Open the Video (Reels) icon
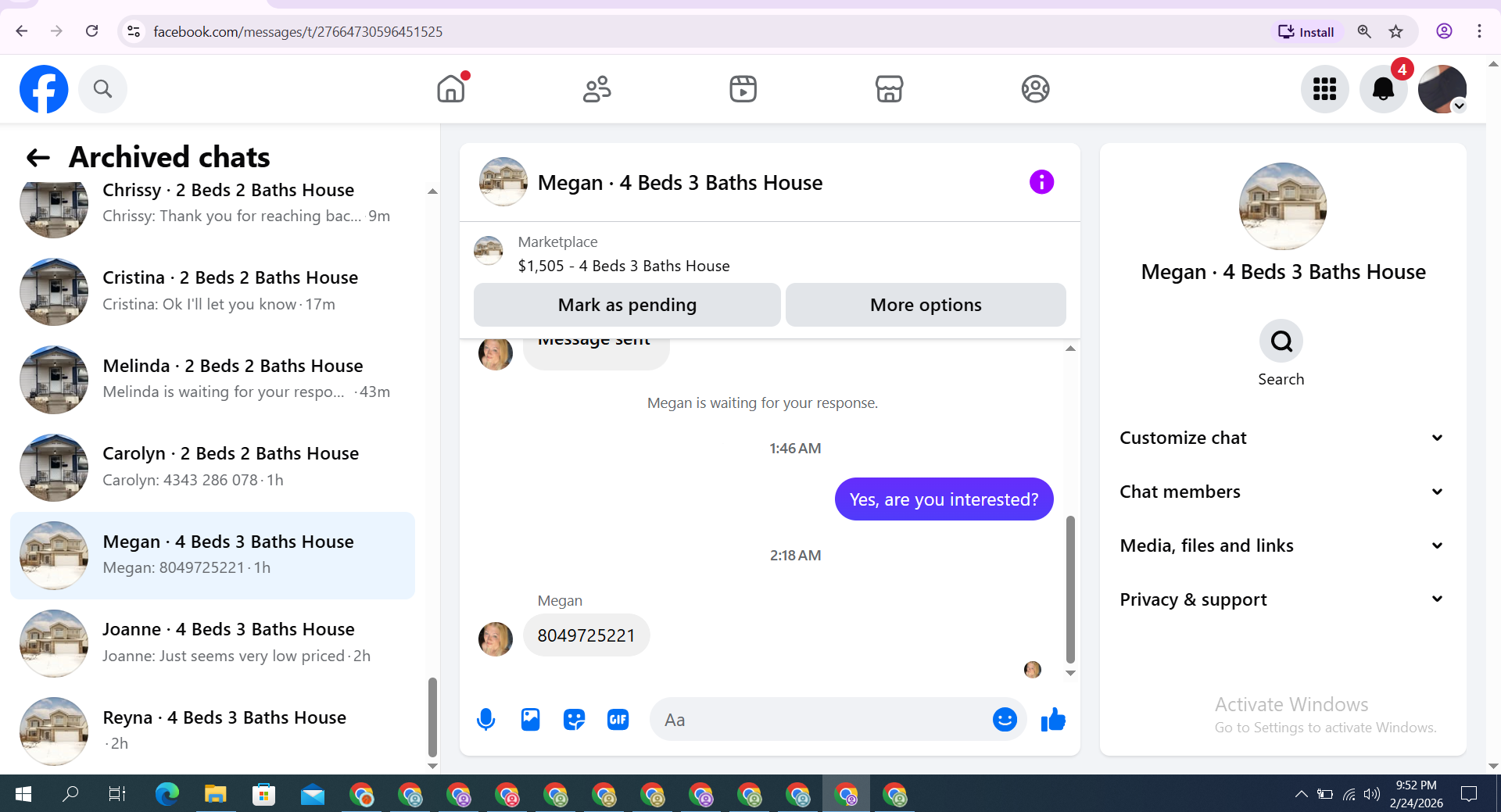The image size is (1501, 812). (743, 89)
